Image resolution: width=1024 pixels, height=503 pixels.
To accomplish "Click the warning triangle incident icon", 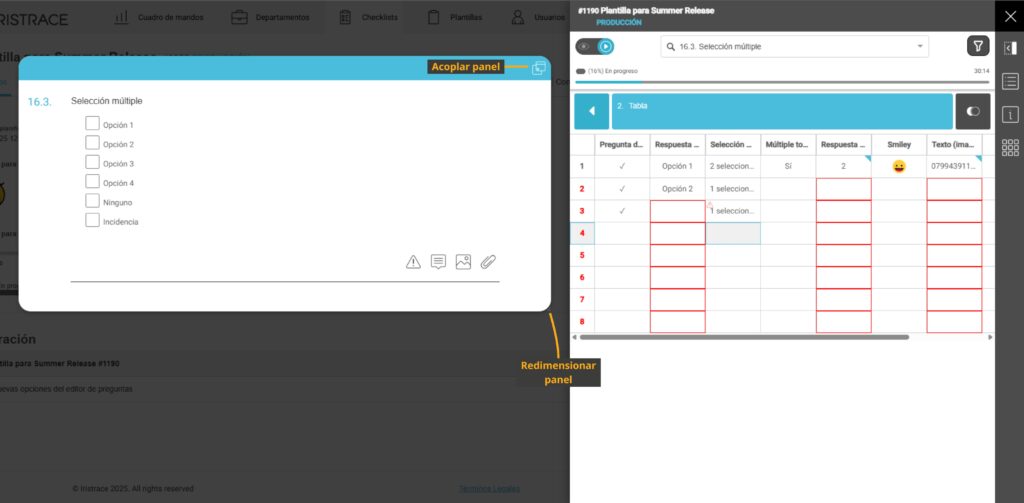I will tap(413, 262).
